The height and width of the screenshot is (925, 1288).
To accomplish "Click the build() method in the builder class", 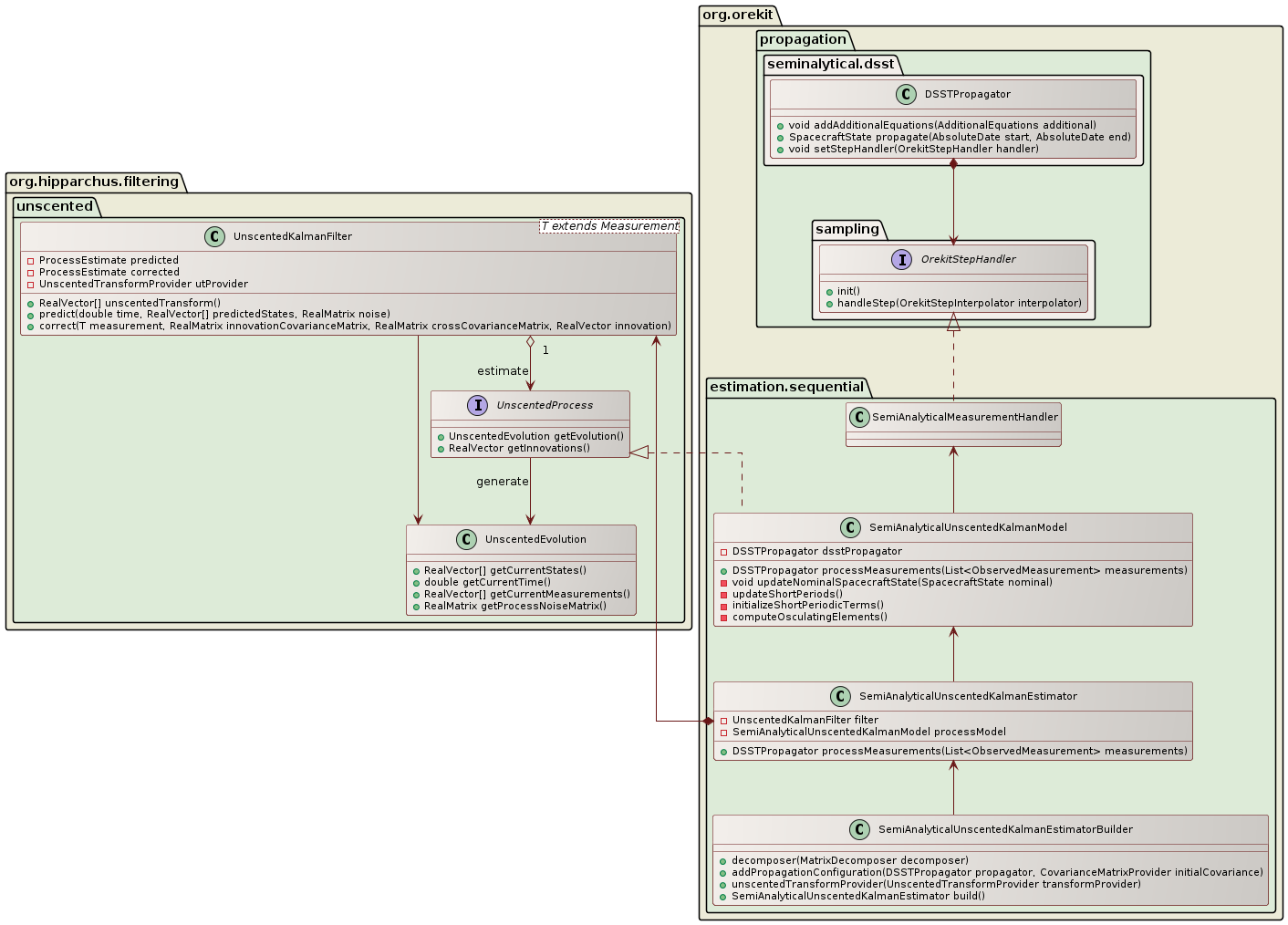I will 856,896.
